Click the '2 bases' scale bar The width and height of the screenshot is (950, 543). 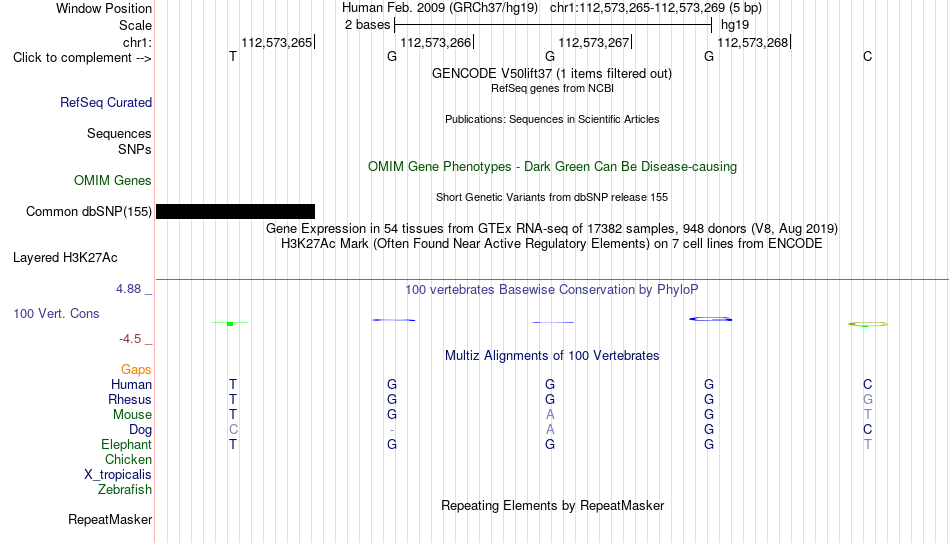pos(553,25)
